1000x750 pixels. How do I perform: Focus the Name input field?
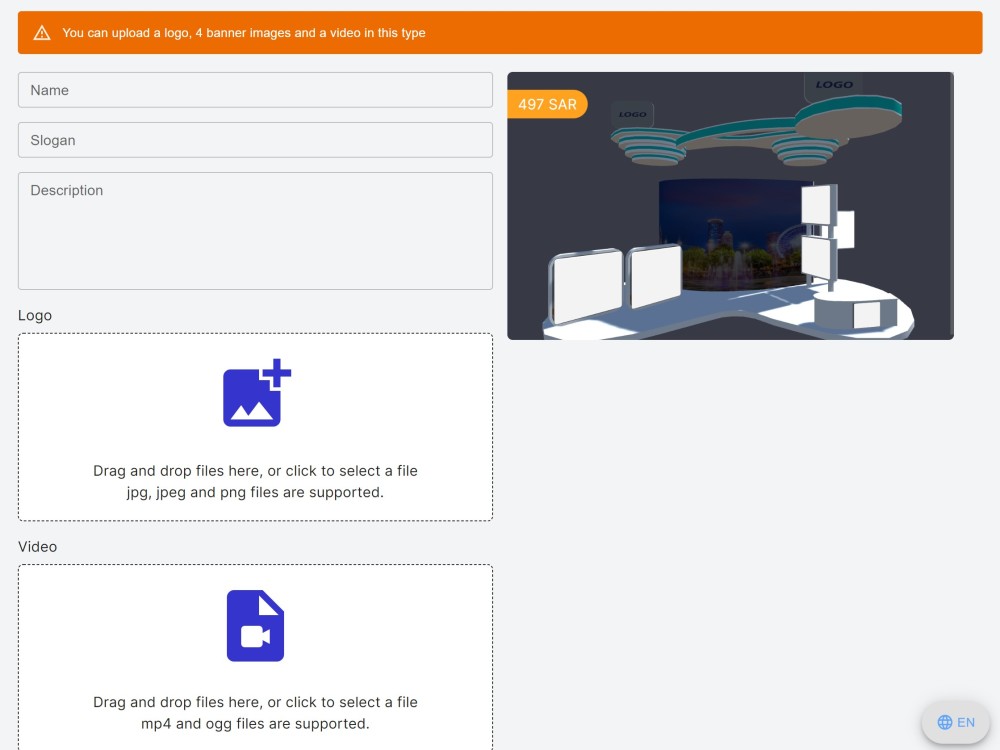(255, 90)
